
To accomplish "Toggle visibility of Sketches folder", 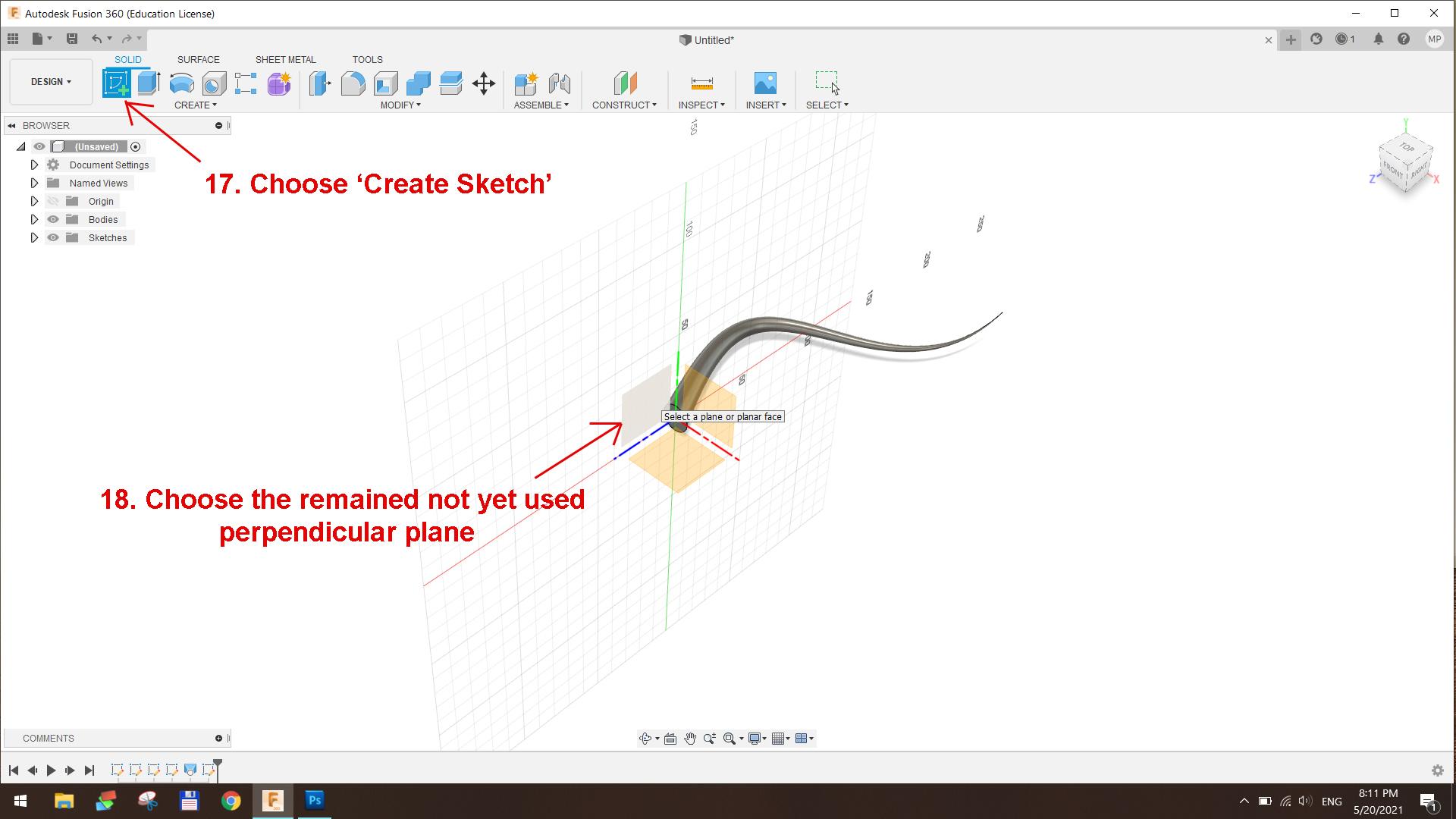I will coord(53,237).
